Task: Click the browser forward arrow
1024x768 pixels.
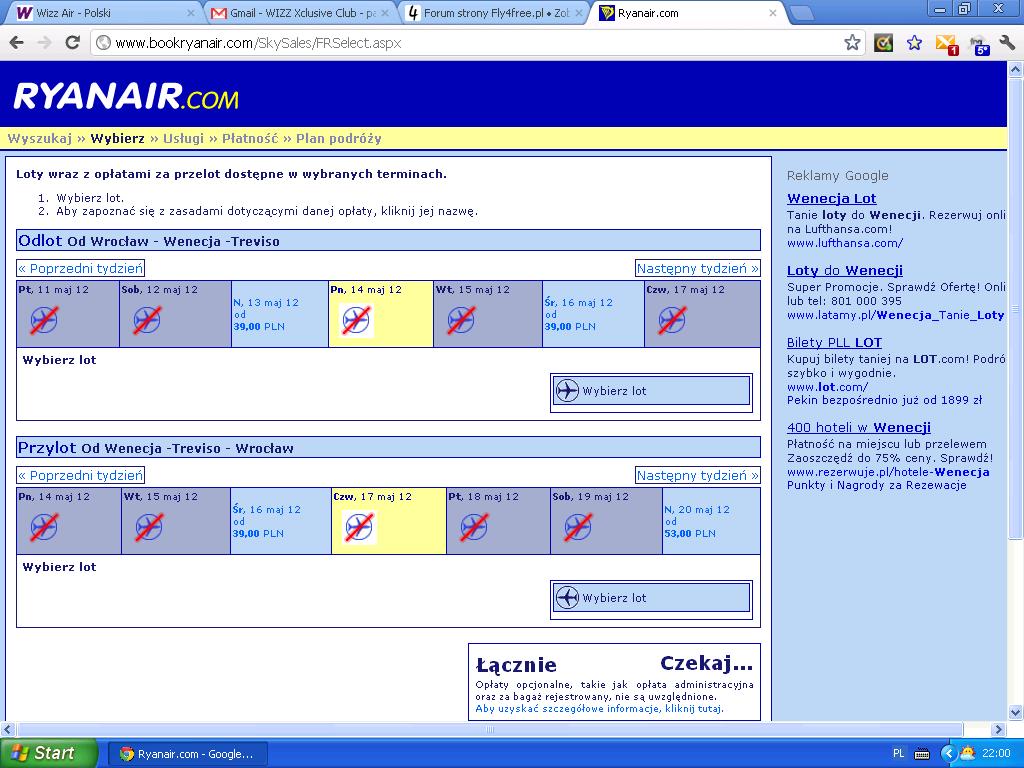Action: [44, 43]
